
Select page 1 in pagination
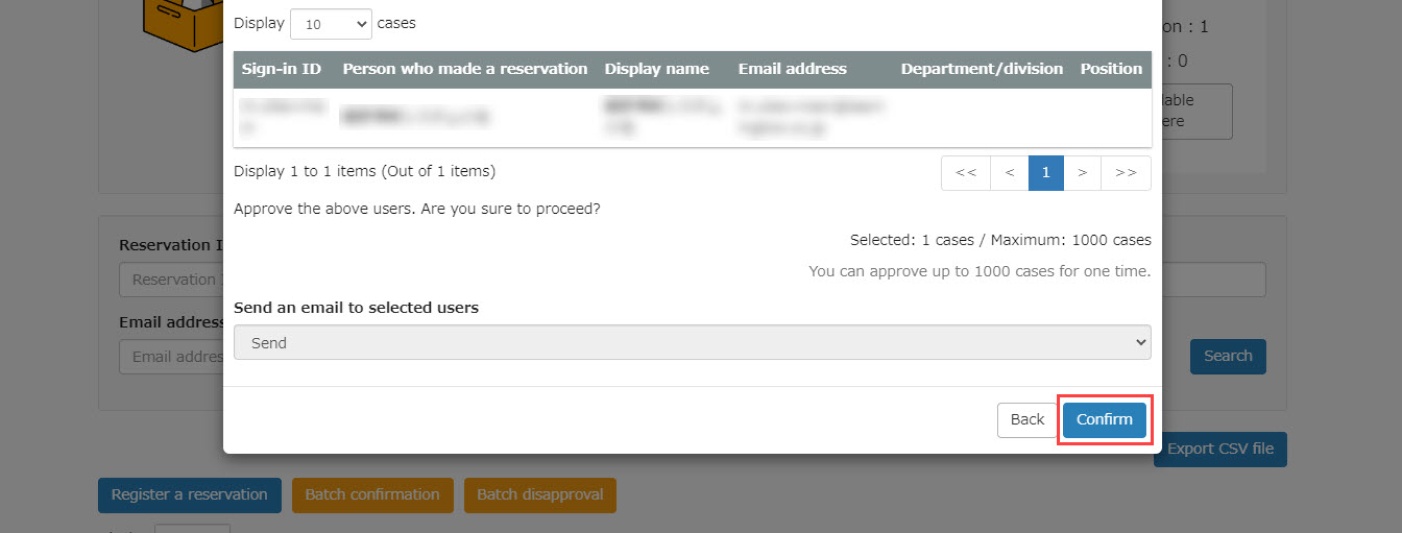(1046, 173)
